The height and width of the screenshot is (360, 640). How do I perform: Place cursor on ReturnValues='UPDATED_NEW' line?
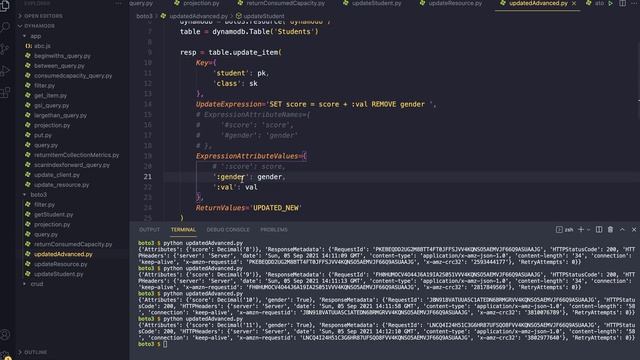click(248, 208)
